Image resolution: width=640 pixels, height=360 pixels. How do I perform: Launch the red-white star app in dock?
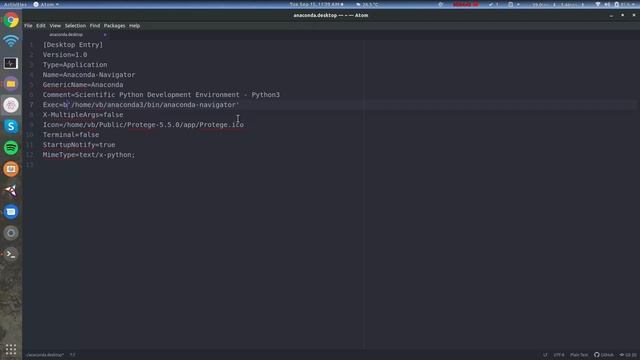tap(11, 190)
